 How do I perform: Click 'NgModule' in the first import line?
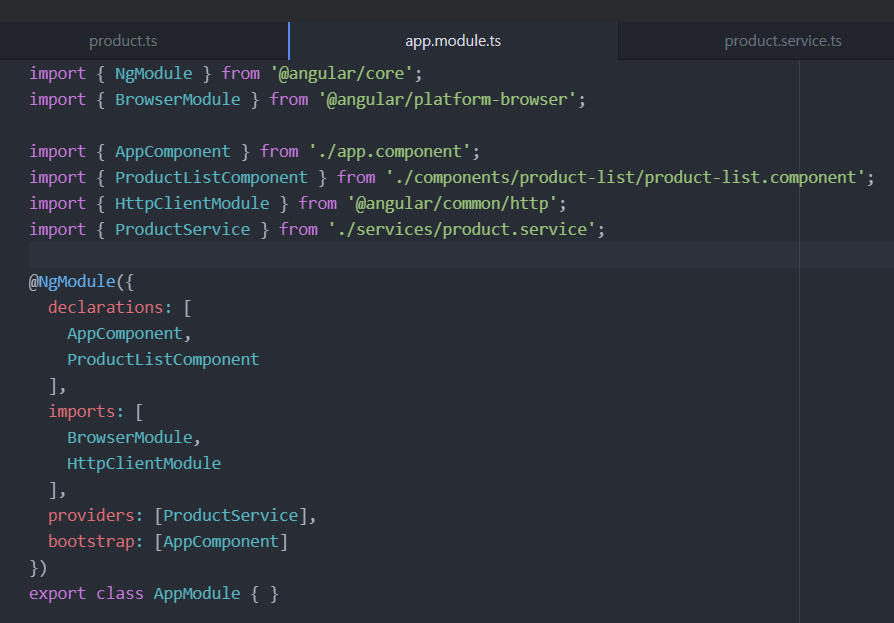click(x=153, y=74)
